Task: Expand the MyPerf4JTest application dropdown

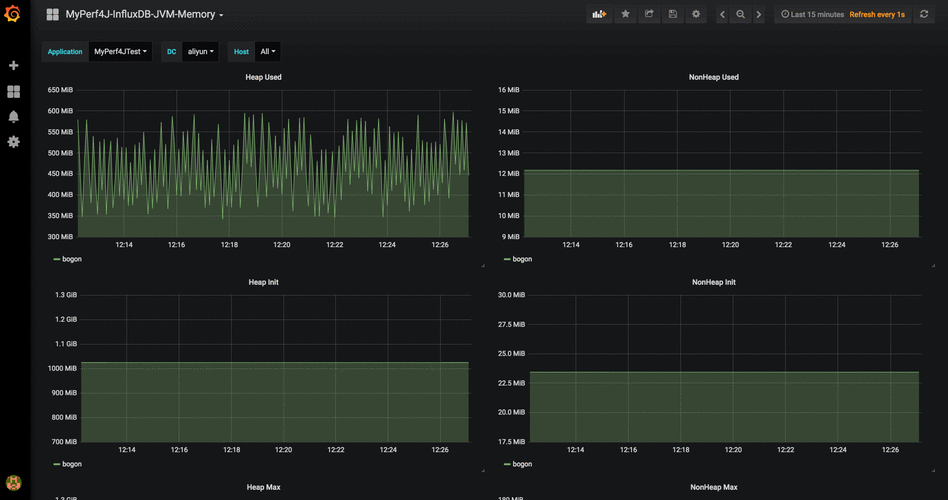Action: 120,51
